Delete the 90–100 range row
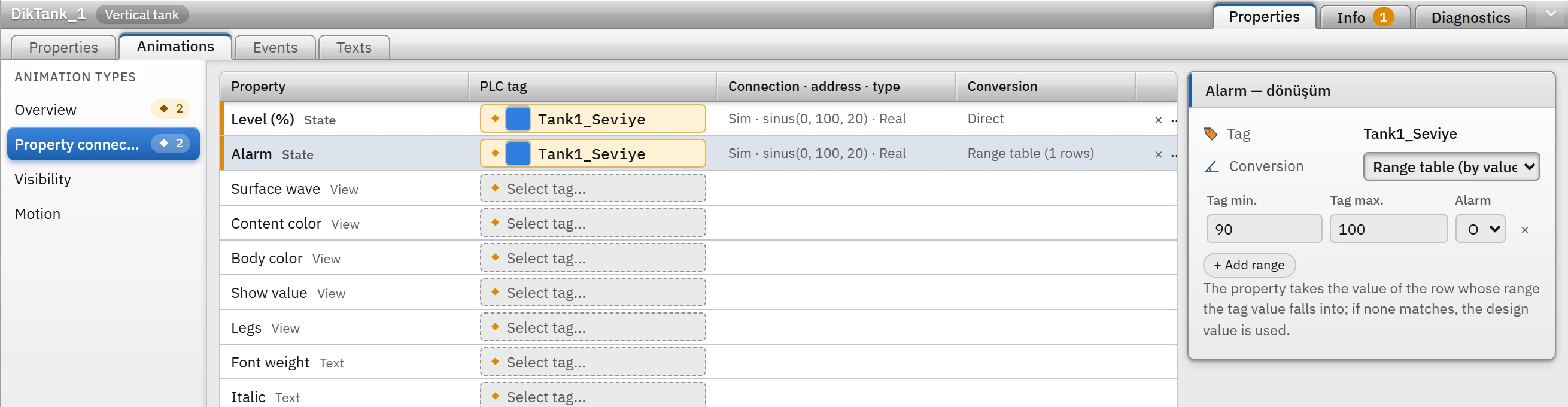 coord(1525,230)
